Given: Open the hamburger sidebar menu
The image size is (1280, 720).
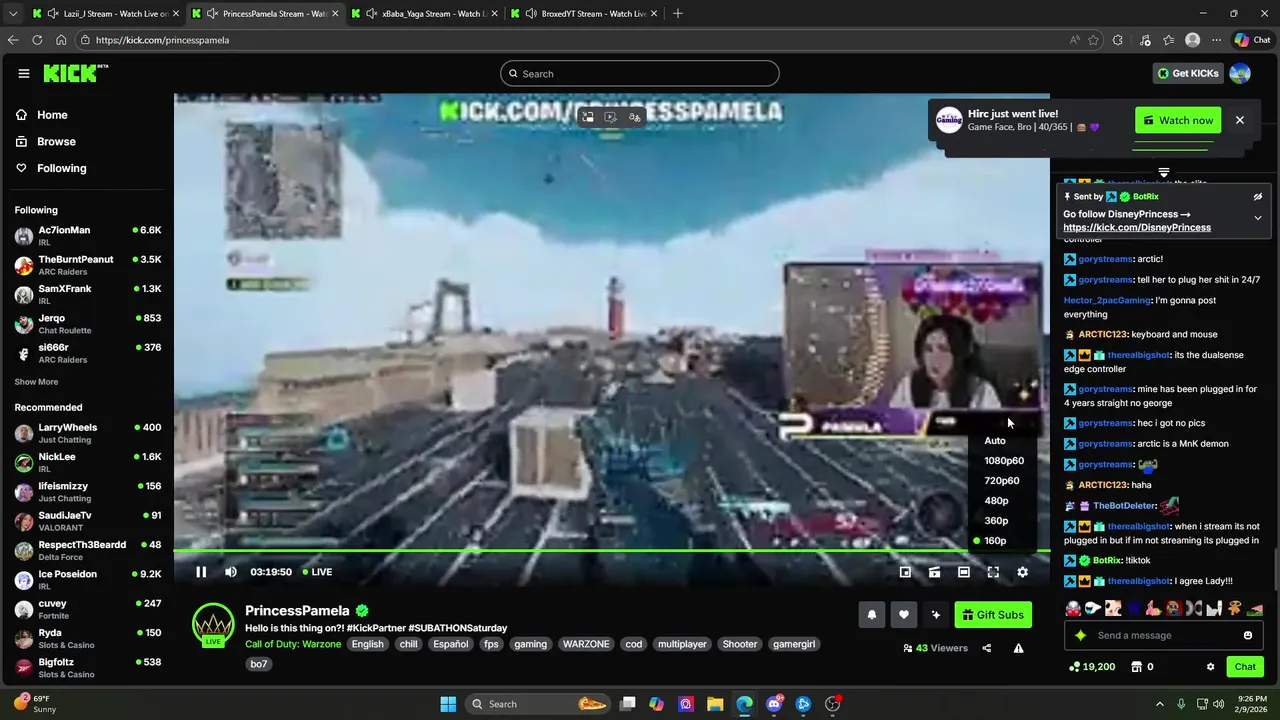Looking at the screenshot, I should (23, 73).
